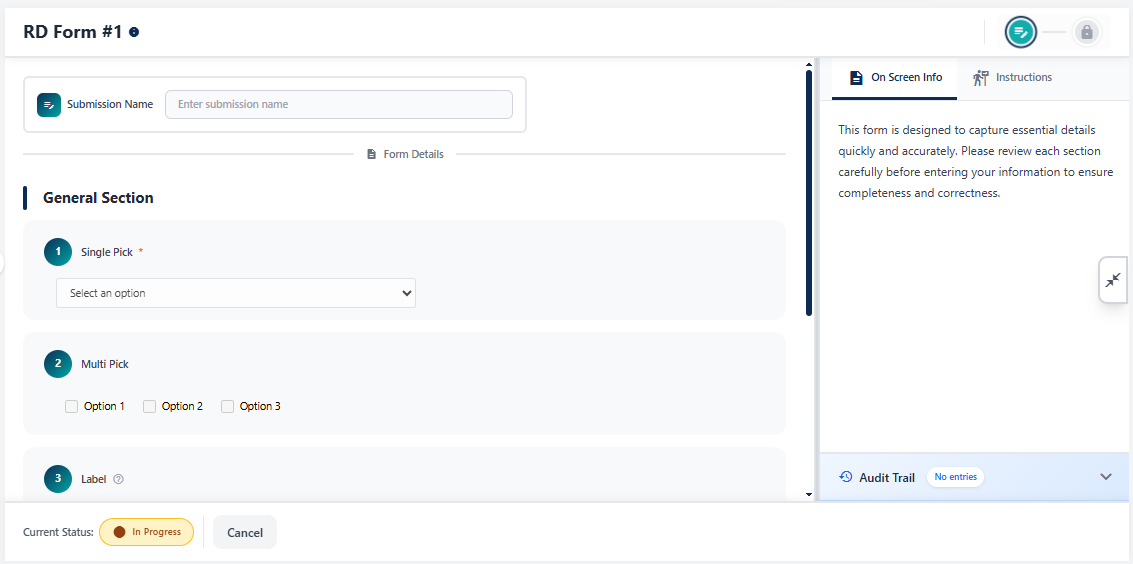The image size is (1133, 564).
Task: Click the In Progress status badge
Action: [146, 532]
